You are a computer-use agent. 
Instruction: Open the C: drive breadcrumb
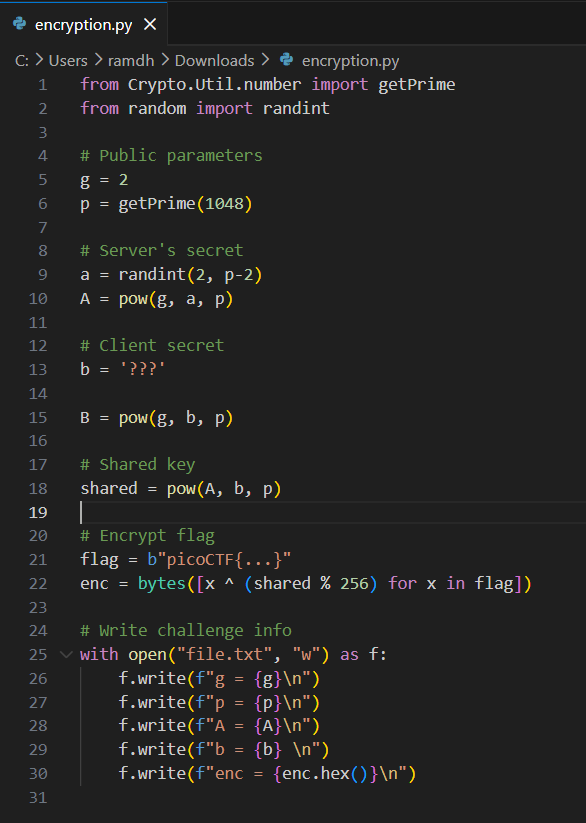pos(22,61)
